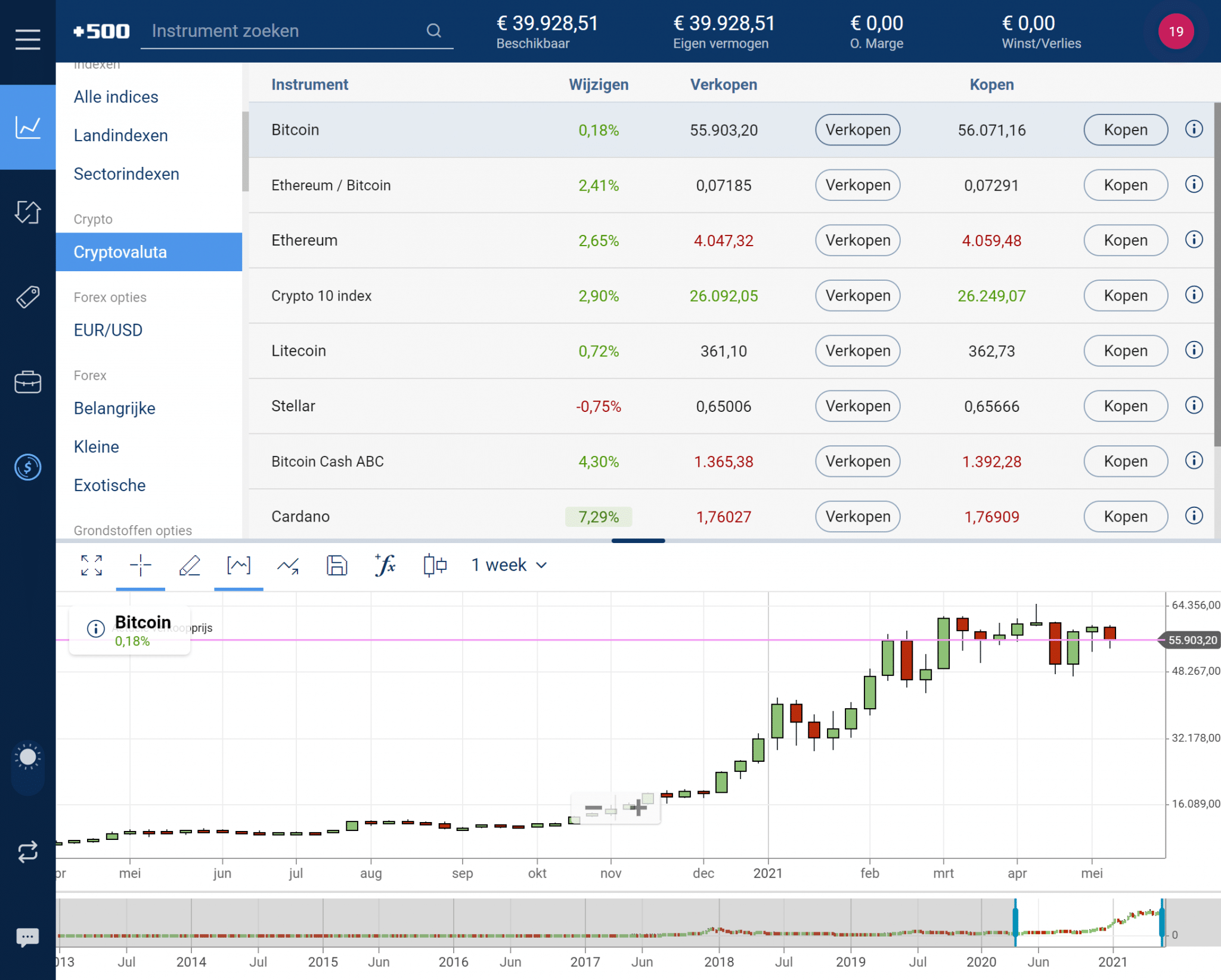Open the open positions sidebar icon
This screenshot has height=980, width=1221.
[x=27, y=212]
